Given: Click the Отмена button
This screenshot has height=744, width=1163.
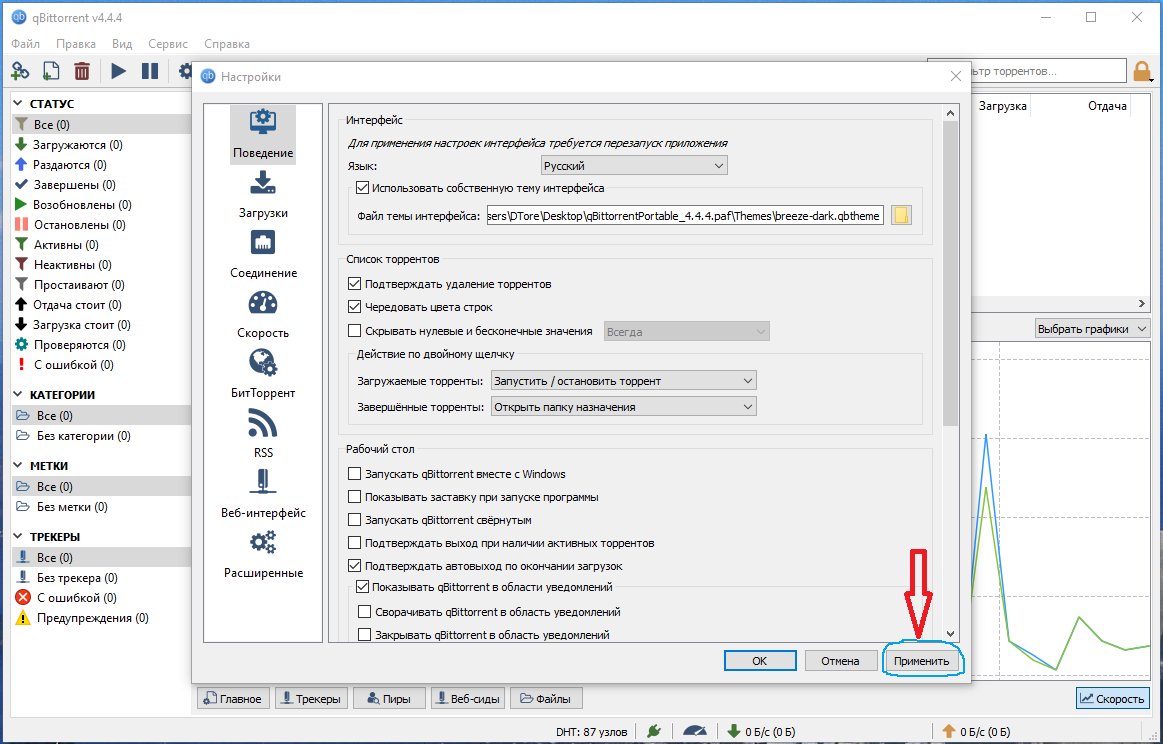Looking at the screenshot, I should (841, 660).
